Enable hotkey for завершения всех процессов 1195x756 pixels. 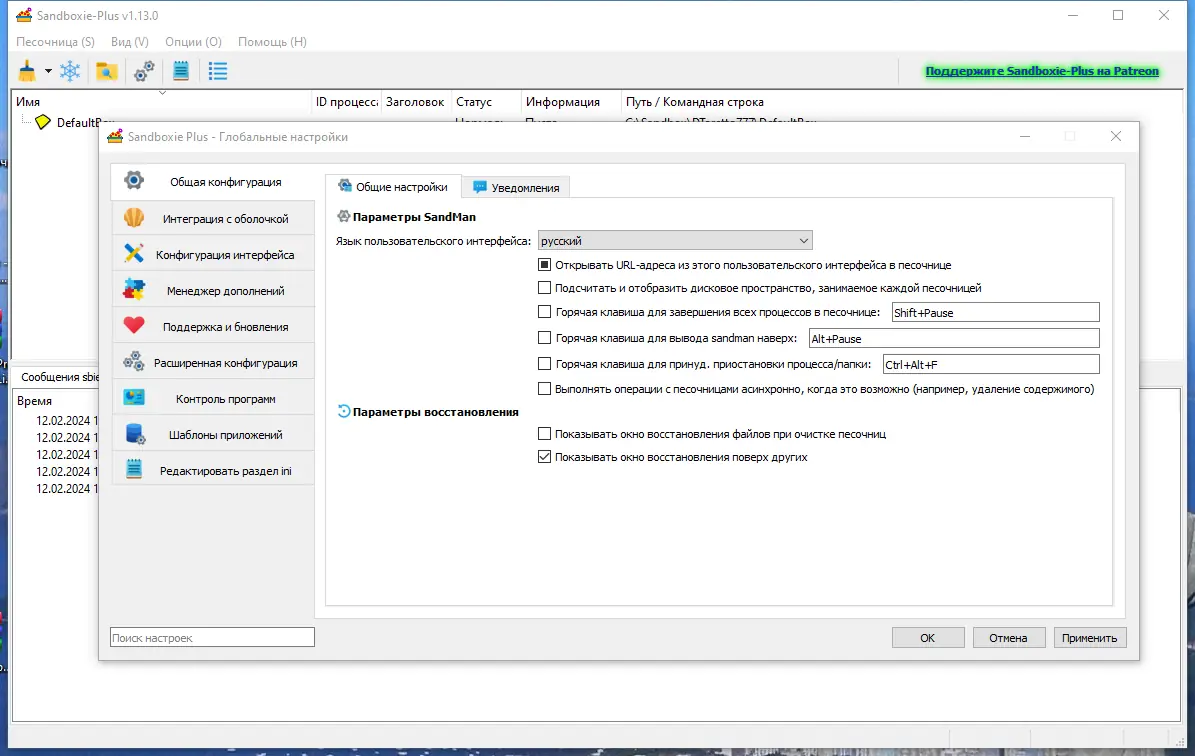(x=544, y=312)
